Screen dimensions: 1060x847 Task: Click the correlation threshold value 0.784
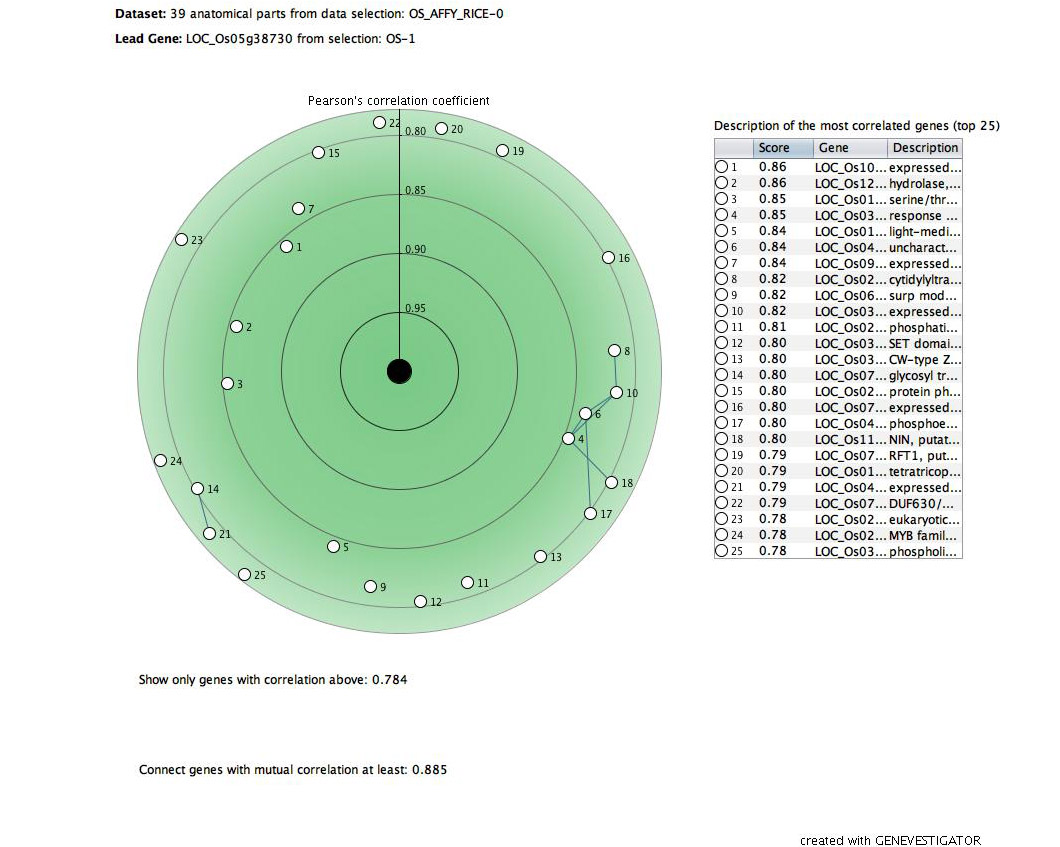[389, 680]
